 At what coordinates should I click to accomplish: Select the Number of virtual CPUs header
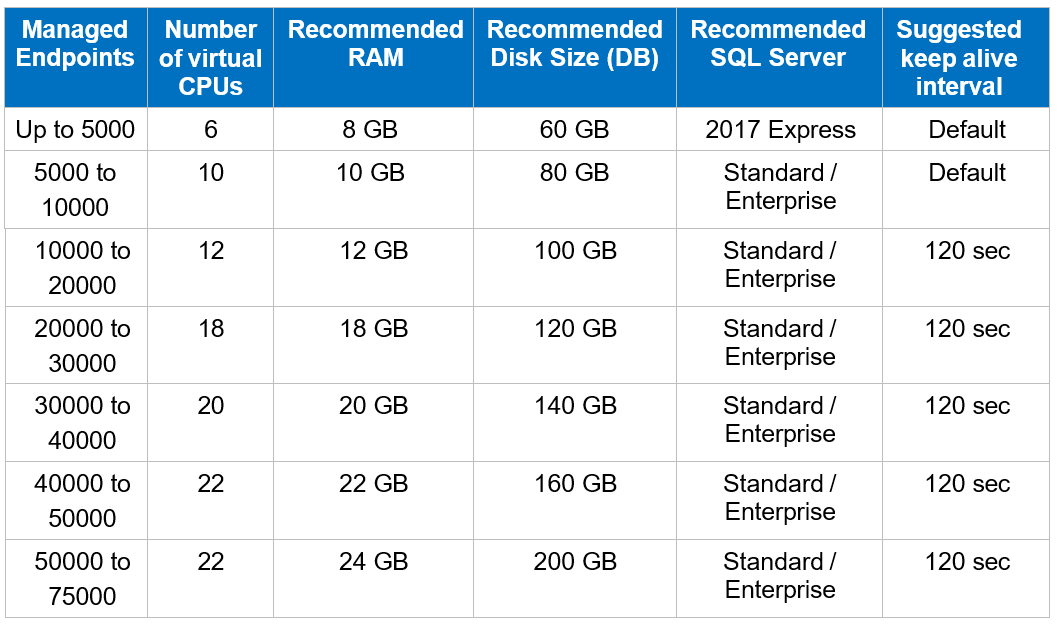click(210, 58)
